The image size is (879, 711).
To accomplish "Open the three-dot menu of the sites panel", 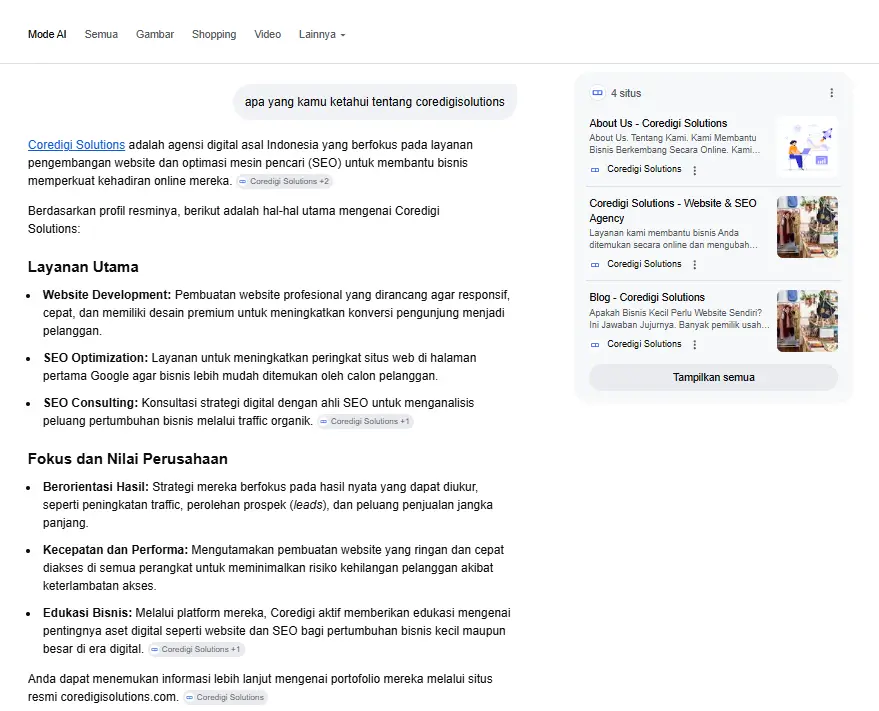I will [831, 93].
